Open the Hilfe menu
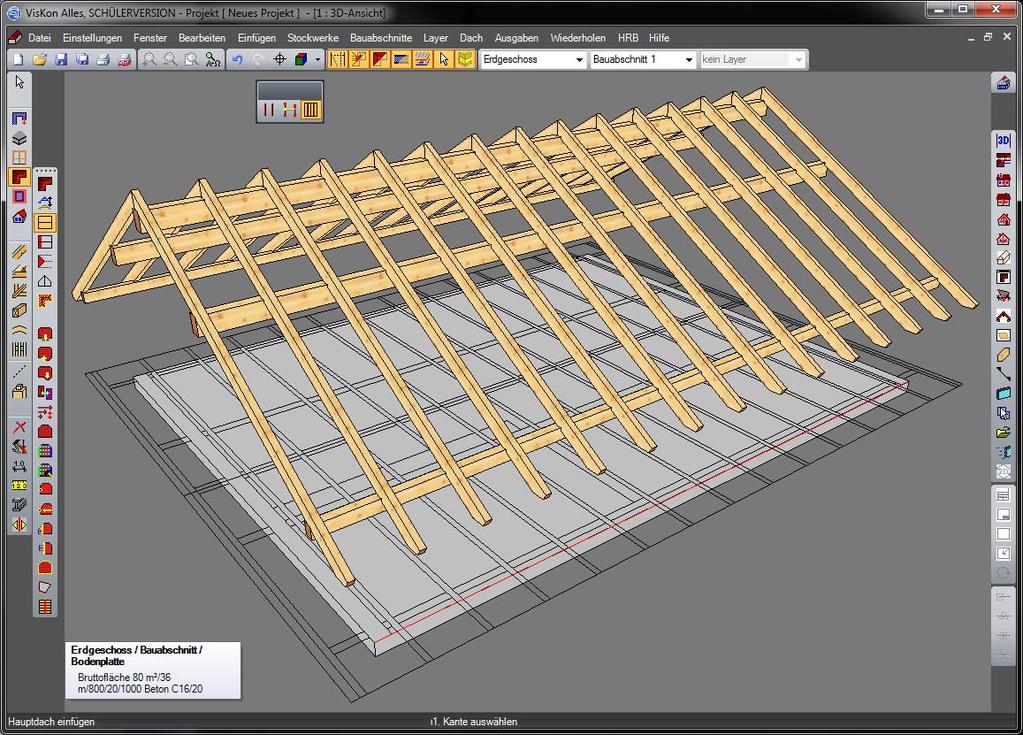Viewport: 1023px width, 735px height. pyautogui.click(x=659, y=38)
